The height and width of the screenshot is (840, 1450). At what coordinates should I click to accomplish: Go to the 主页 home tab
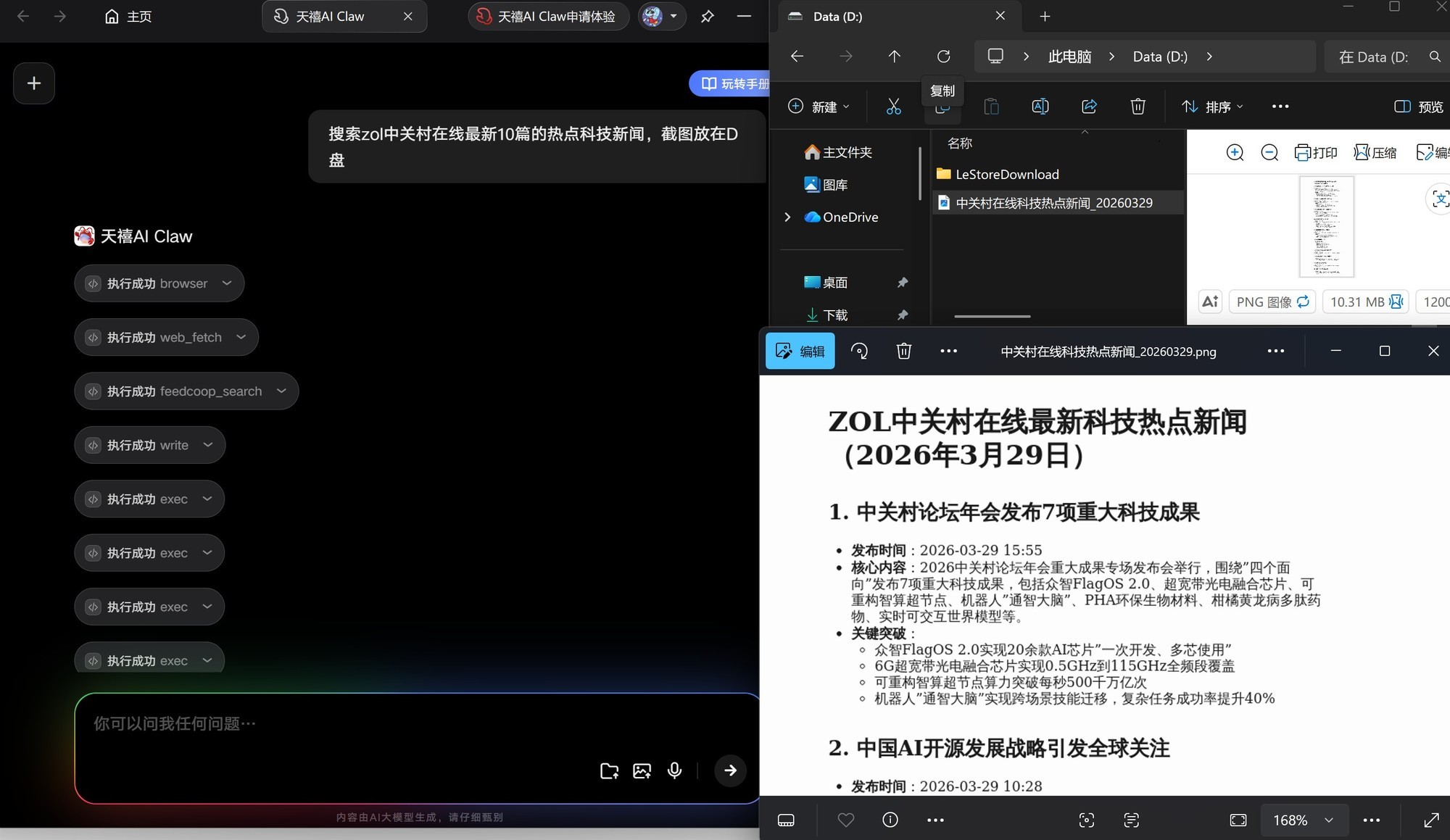point(128,17)
